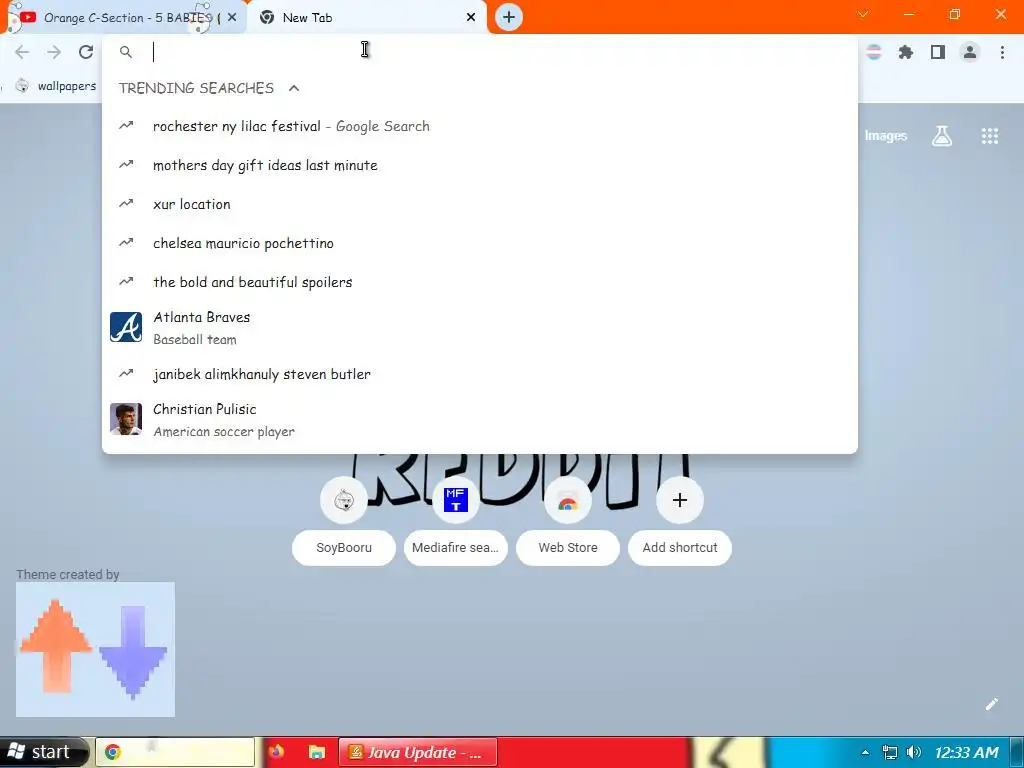Open the Images link
Screen dimensions: 1024x768
tap(886, 136)
